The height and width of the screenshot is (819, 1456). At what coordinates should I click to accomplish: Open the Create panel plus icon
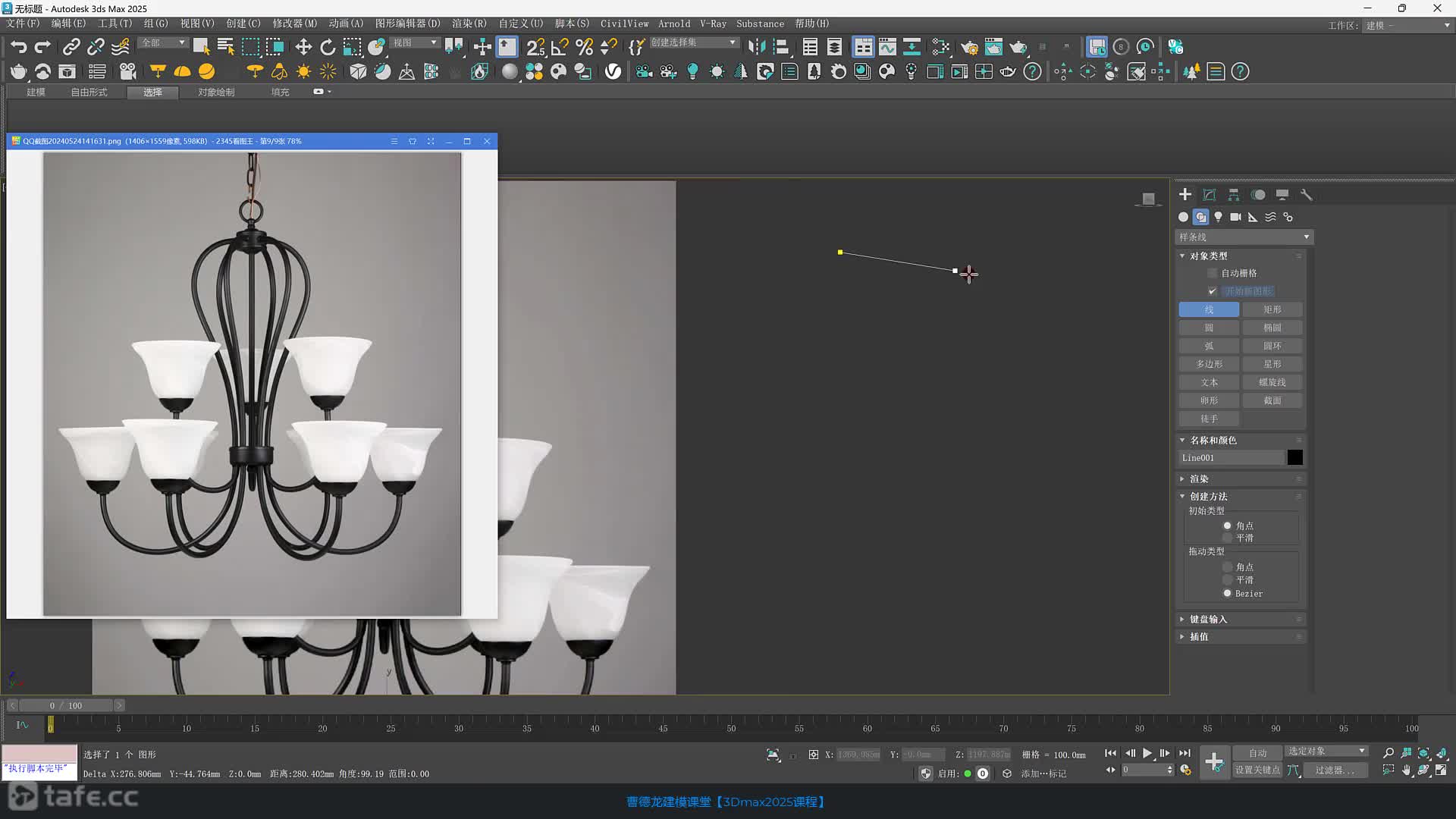1185,195
